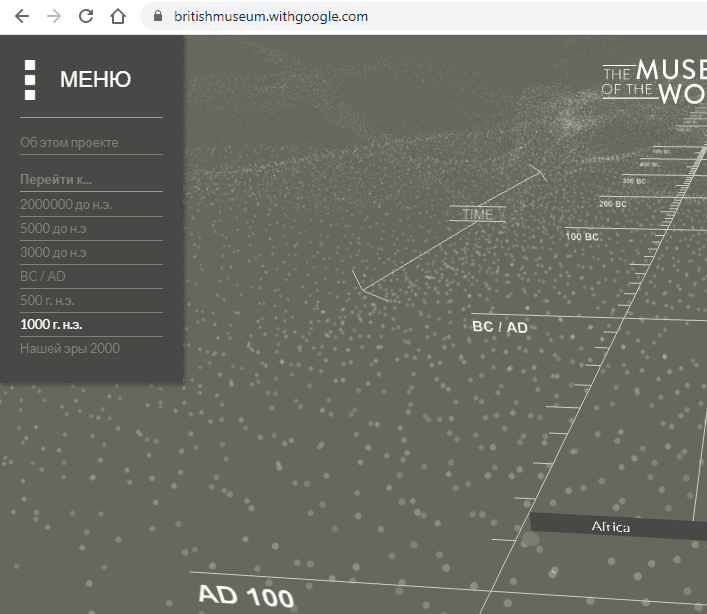Viewport: 707px width, 614px height.
Task: Click the МЕНЮ heading text
Action: pos(96,80)
